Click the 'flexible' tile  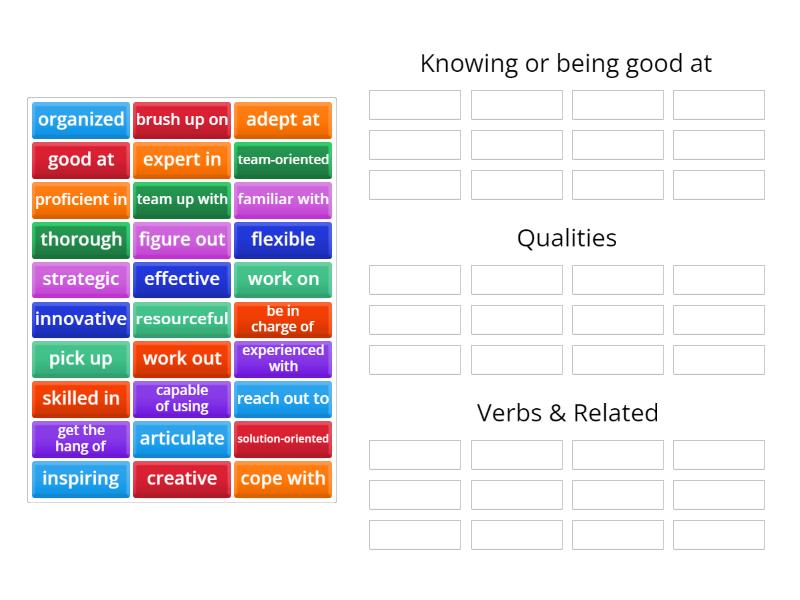click(x=283, y=240)
